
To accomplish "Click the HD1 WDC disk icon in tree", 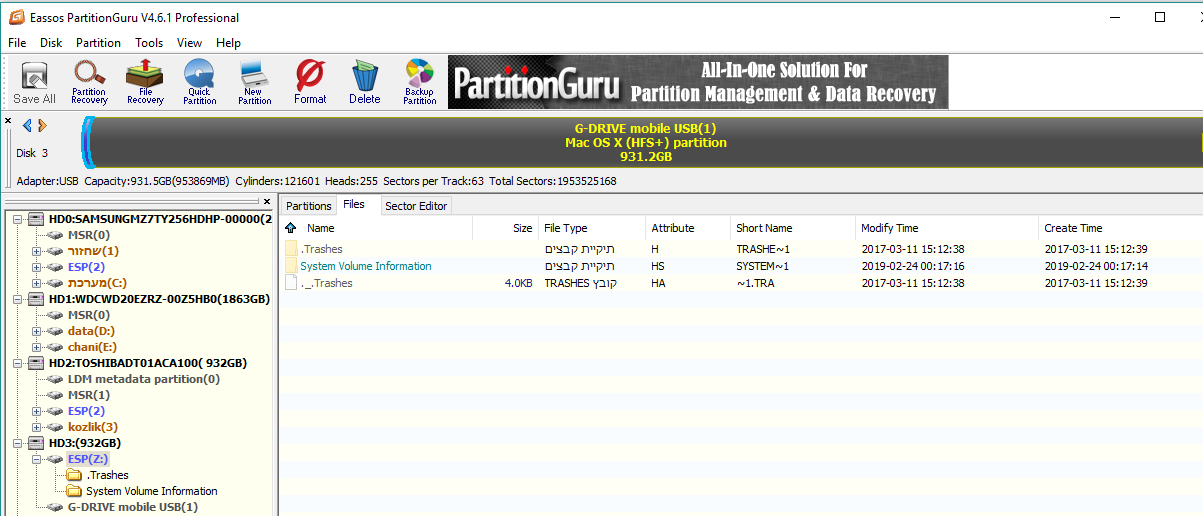I will coord(36,298).
